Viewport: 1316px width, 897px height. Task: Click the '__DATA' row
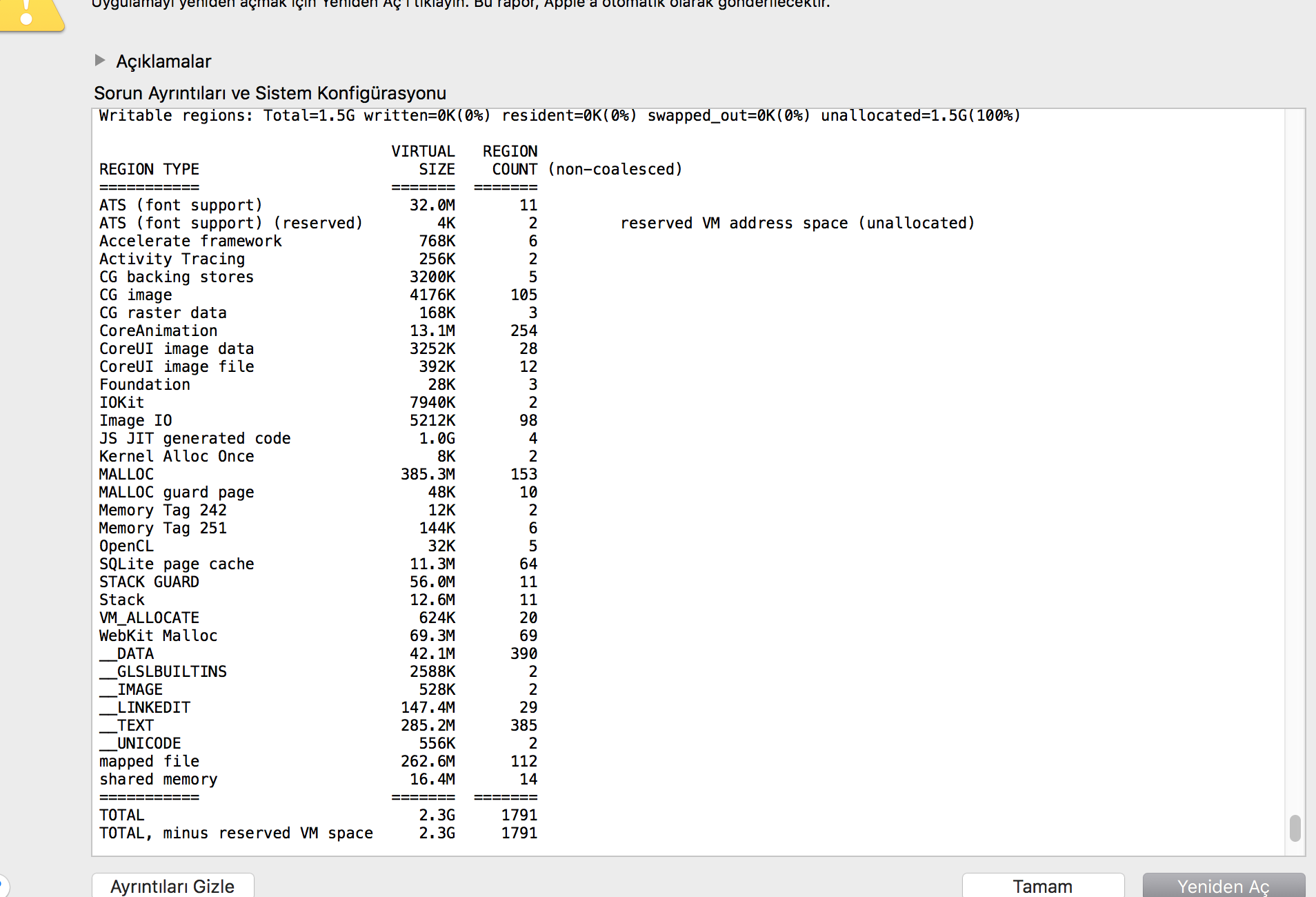pos(318,653)
